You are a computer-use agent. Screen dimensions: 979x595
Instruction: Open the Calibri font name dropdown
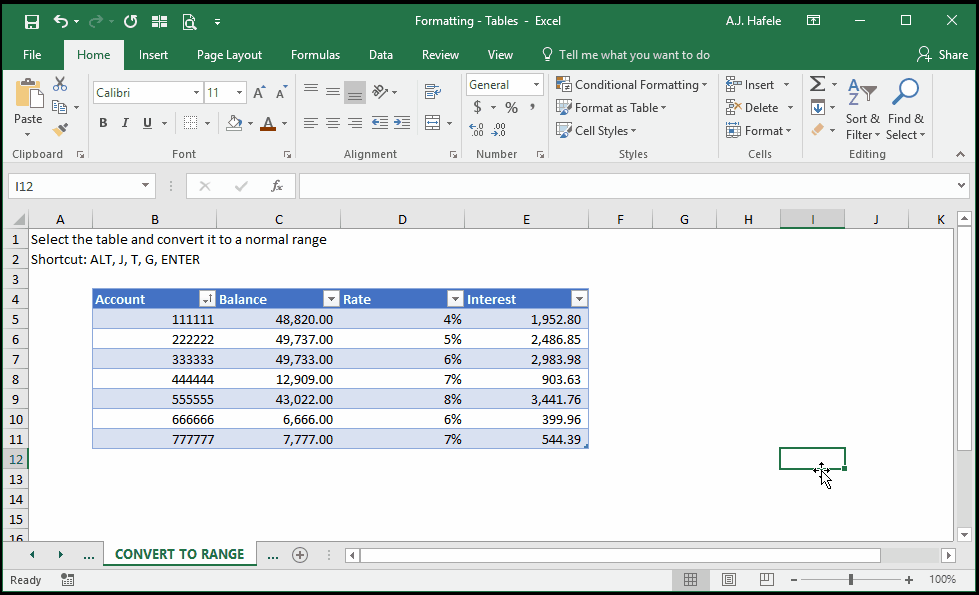click(196, 92)
